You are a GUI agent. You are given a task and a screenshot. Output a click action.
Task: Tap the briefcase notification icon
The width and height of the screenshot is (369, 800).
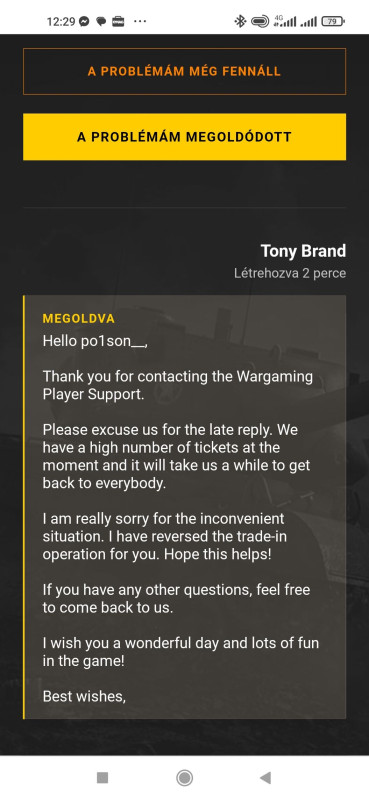pyautogui.click(x=118, y=21)
